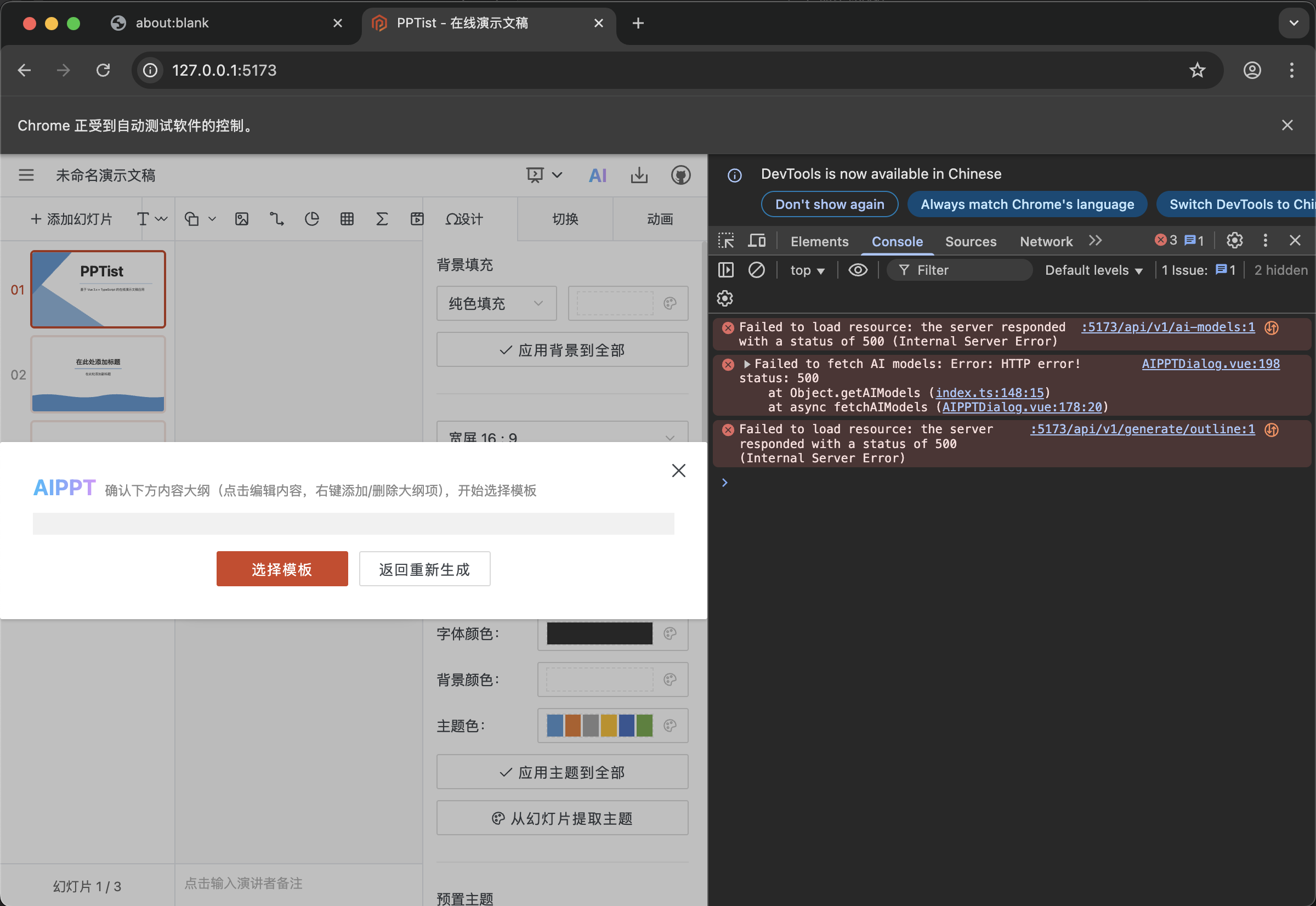
Task: Insert a formula using the sigma icon
Action: 382,219
